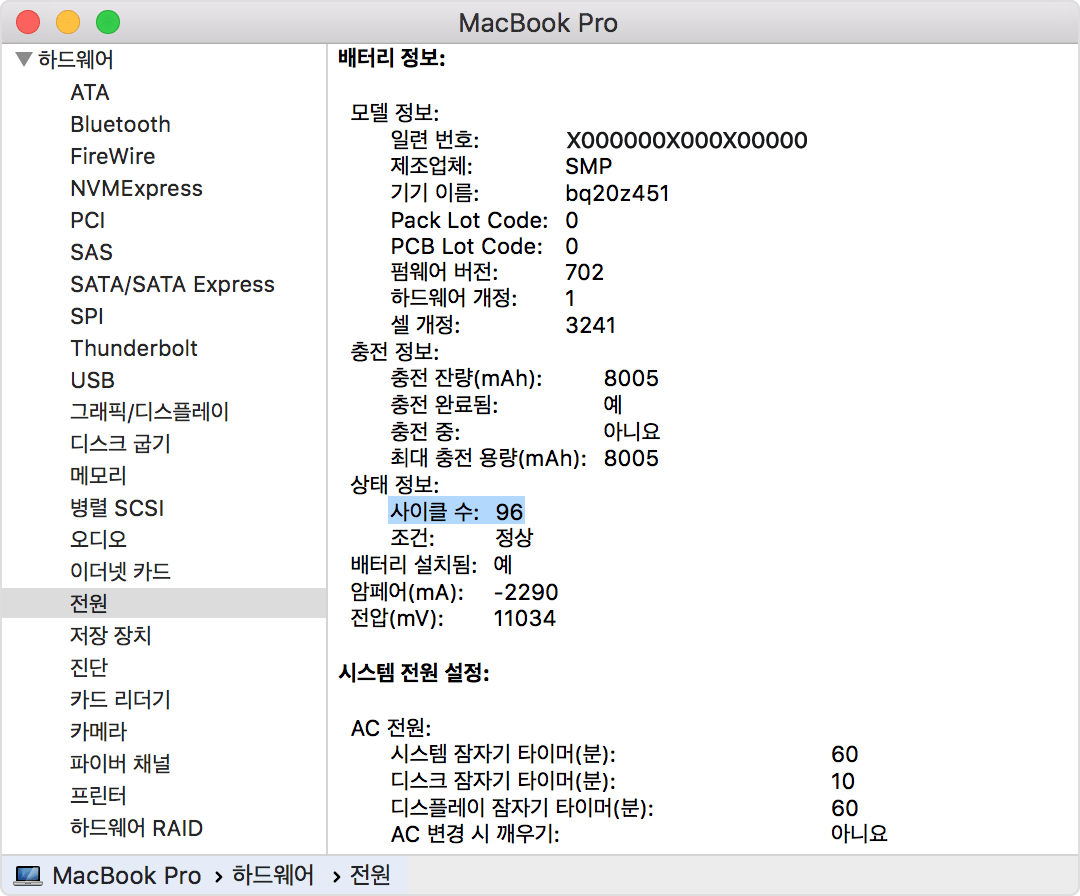Click the 시스템 전원 설정 heading
Viewport: 1080px width, 896px height.
(x=413, y=673)
